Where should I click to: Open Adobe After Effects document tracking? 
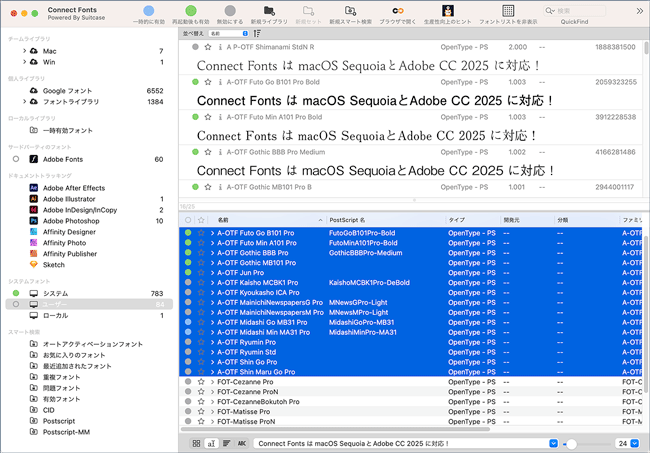point(74,188)
